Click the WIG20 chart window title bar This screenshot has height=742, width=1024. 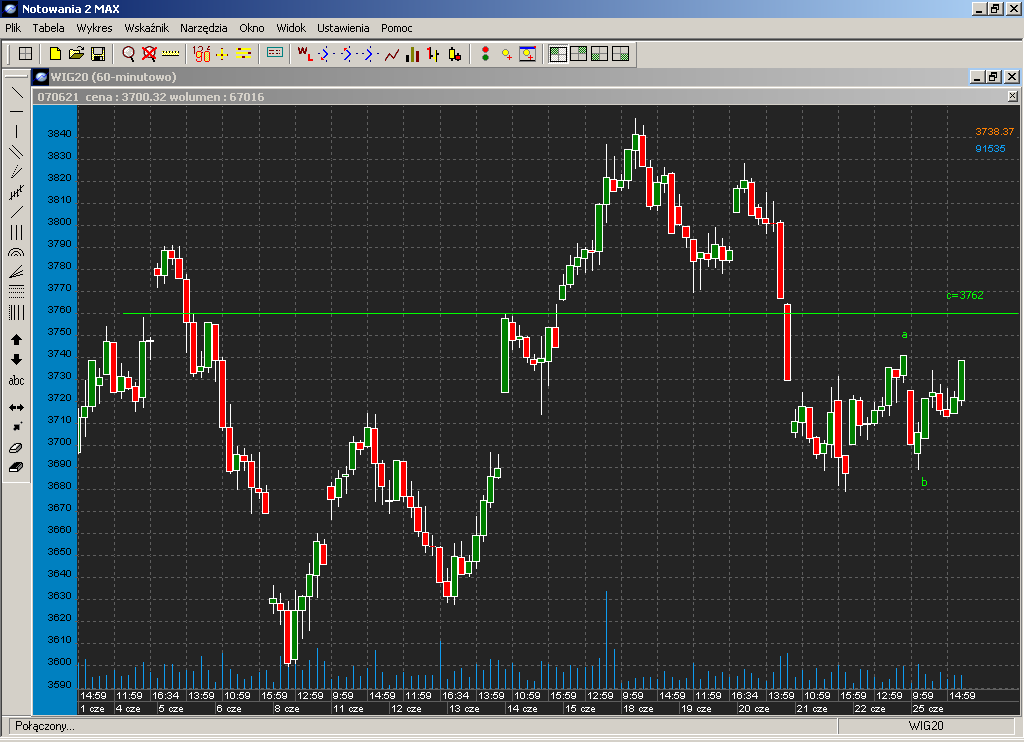pos(500,77)
